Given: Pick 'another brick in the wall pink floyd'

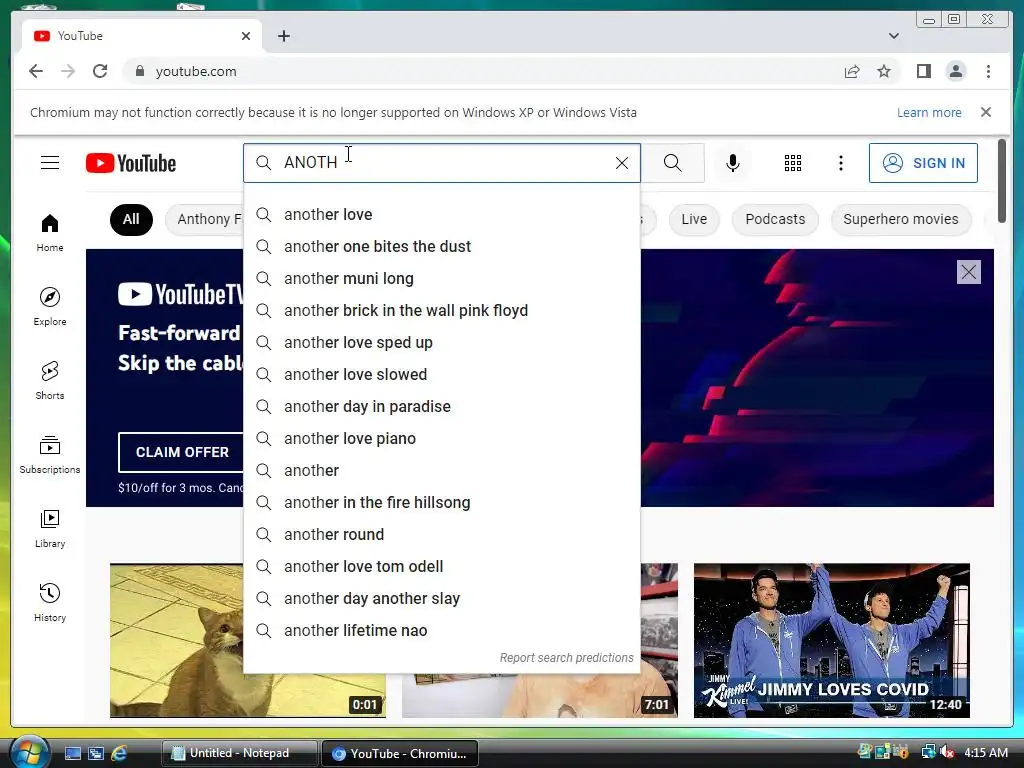Looking at the screenshot, I should 442,310.
